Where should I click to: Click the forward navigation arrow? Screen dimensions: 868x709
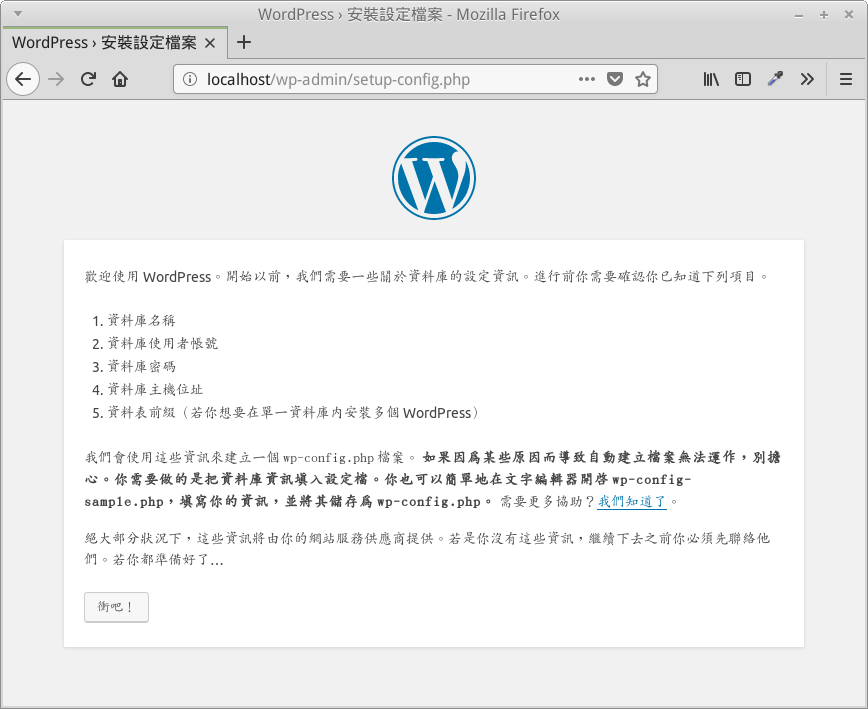[x=56, y=80]
